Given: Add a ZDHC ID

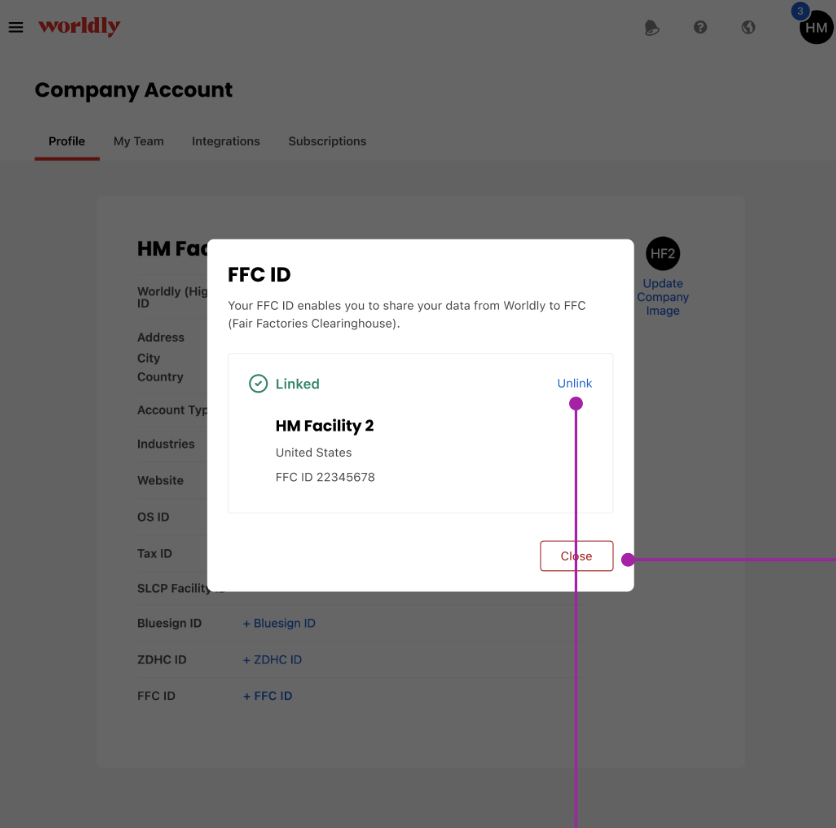Looking at the screenshot, I should pos(272,659).
